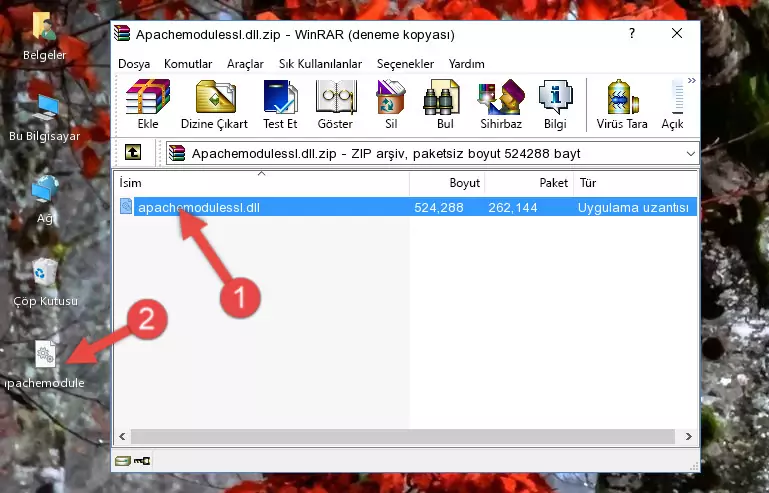Click the WinRAR title bar app icon
The height and width of the screenshot is (493, 769).
click(122, 33)
